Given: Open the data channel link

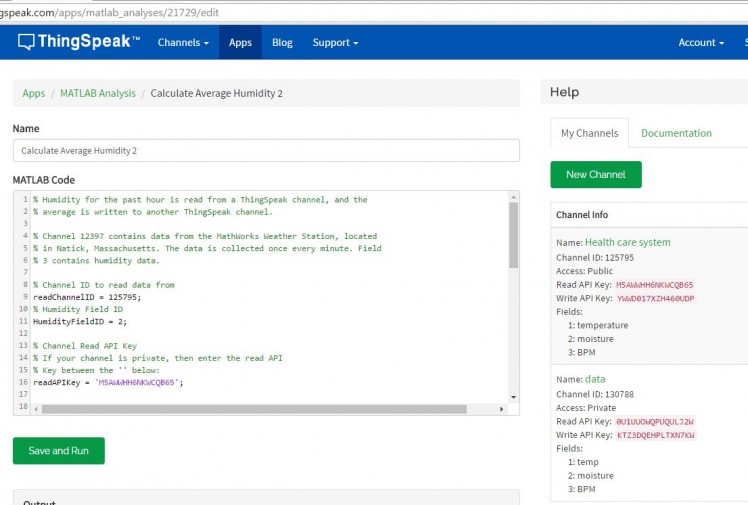Looking at the screenshot, I should [595, 379].
